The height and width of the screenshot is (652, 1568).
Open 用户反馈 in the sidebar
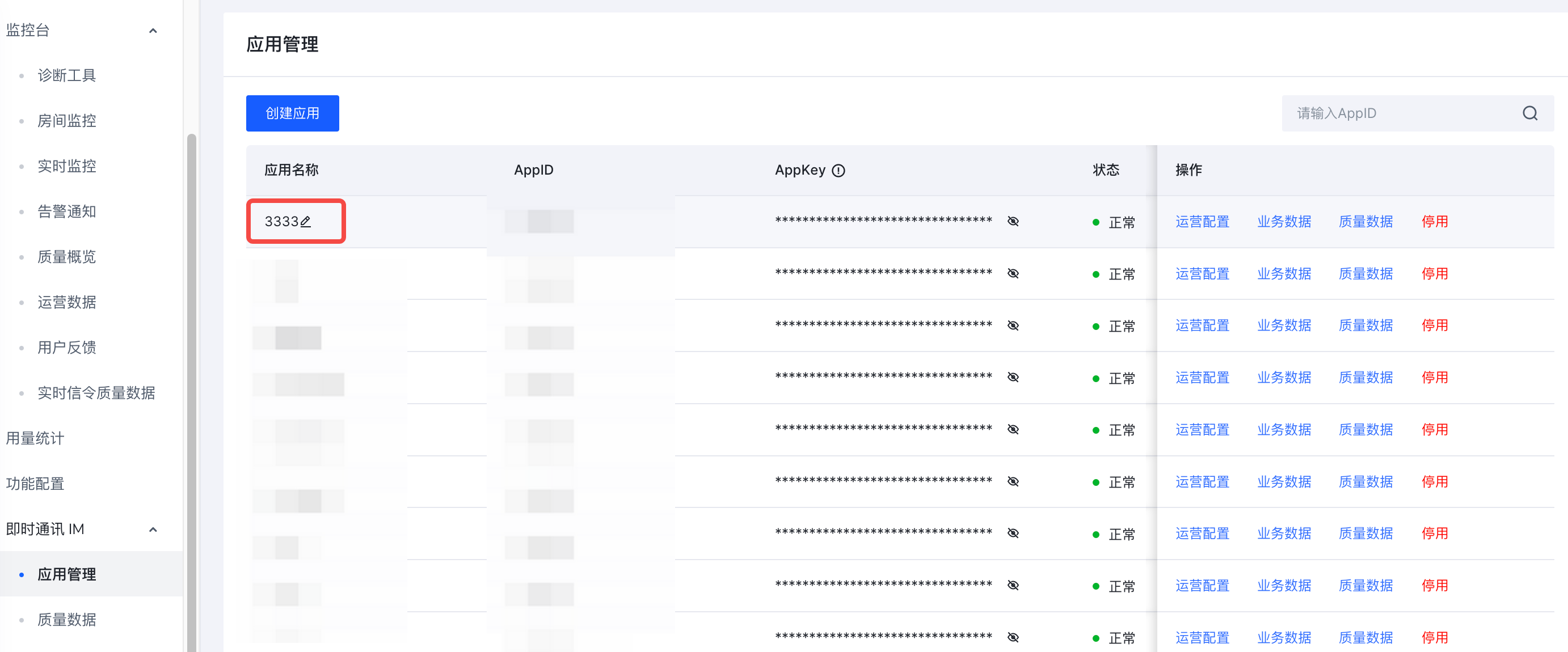[66, 348]
